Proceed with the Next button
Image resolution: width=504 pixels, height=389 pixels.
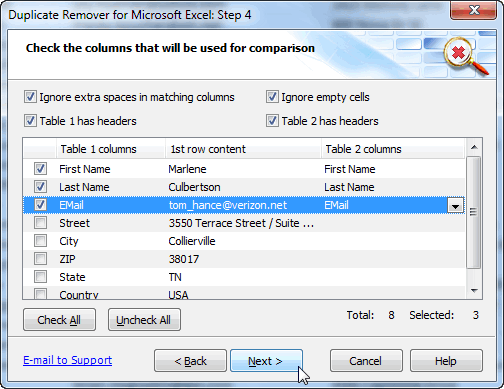click(x=266, y=361)
